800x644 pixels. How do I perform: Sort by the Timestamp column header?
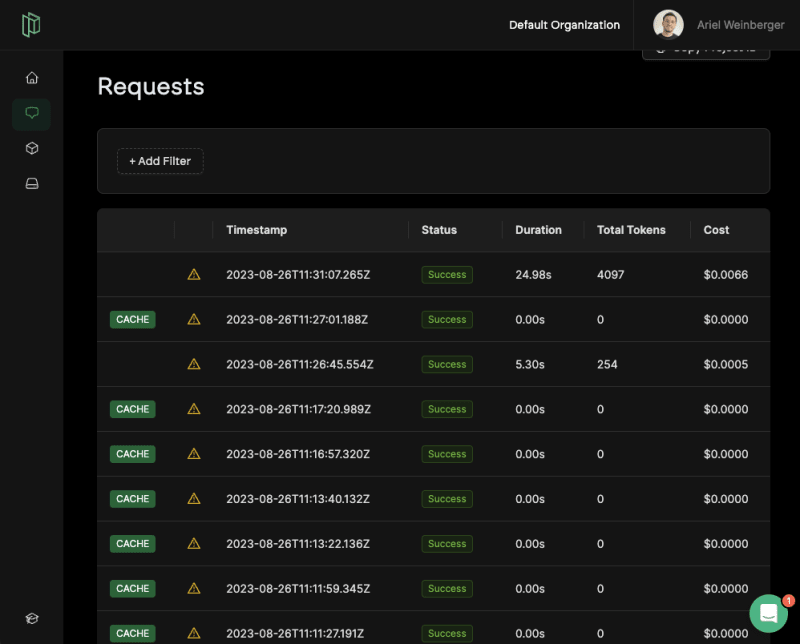coord(257,230)
